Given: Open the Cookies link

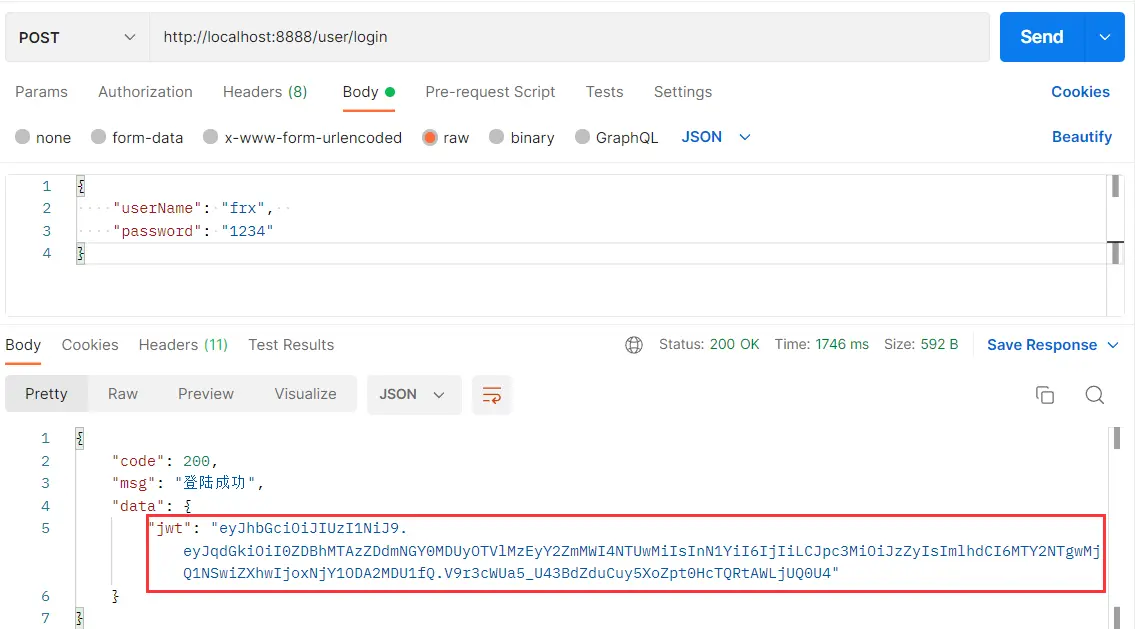Looking at the screenshot, I should (x=1080, y=92).
